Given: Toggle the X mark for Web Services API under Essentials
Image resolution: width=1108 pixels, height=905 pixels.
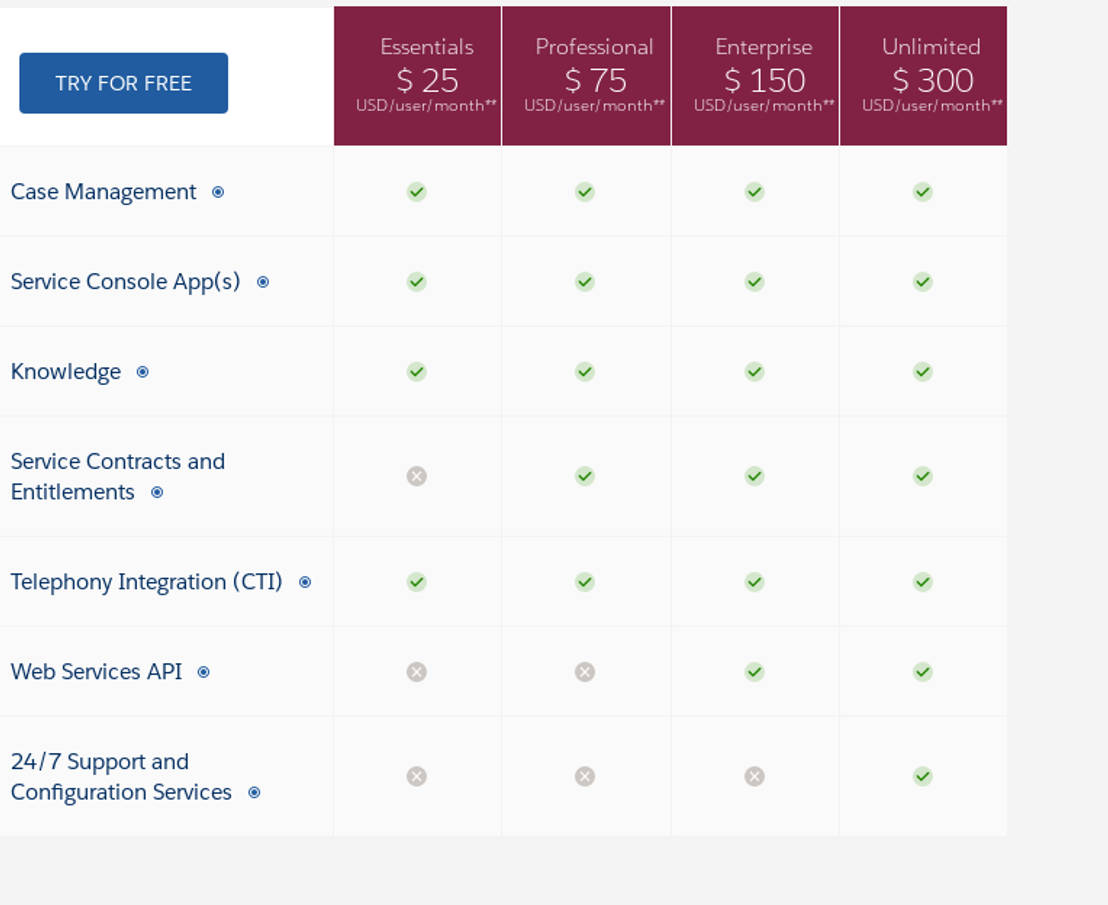Looking at the screenshot, I should [416, 671].
